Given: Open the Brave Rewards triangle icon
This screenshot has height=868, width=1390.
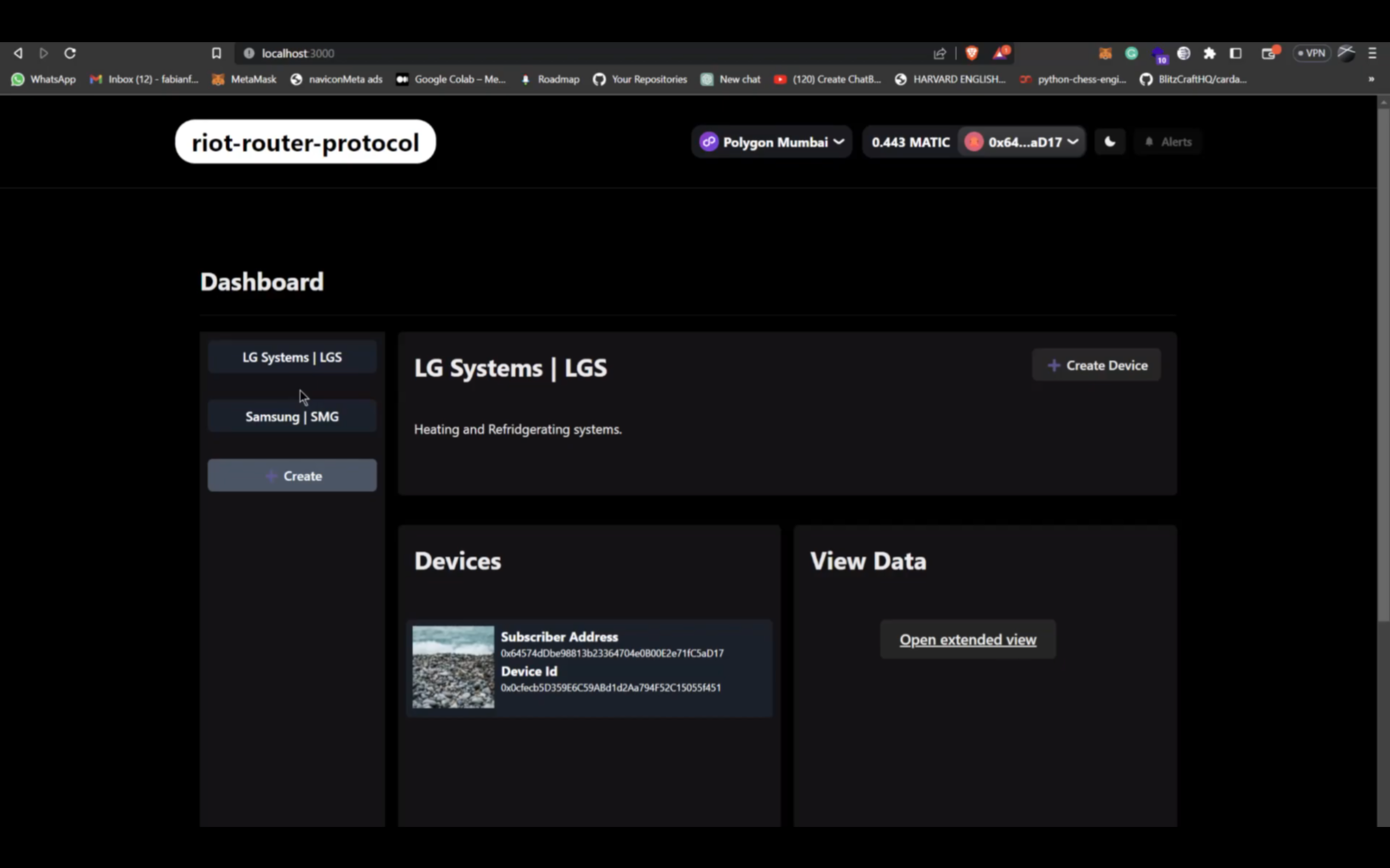Looking at the screenshot, I should pyautogui.click(x=1000, y=53).
